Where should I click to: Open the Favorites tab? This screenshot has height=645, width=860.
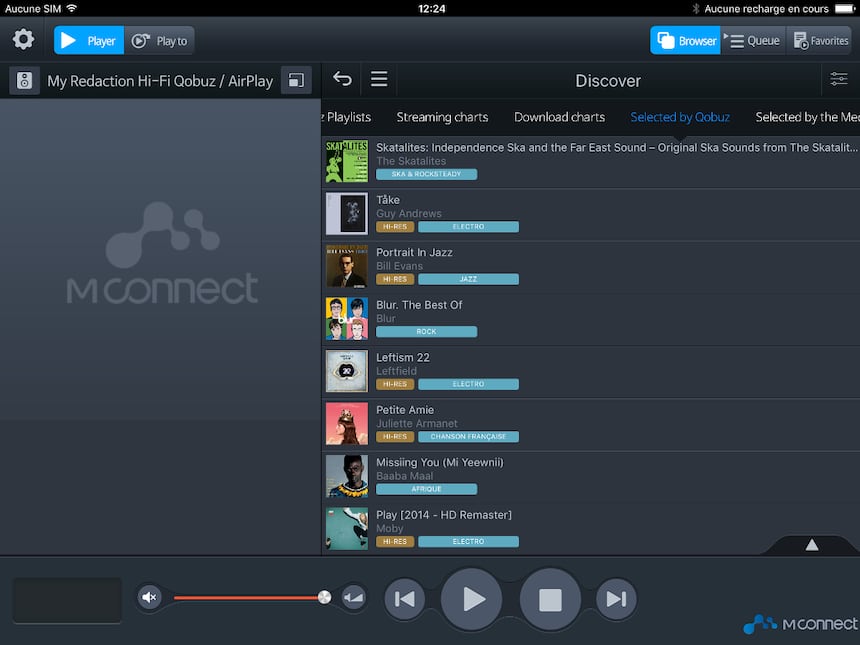coord(819,41)
